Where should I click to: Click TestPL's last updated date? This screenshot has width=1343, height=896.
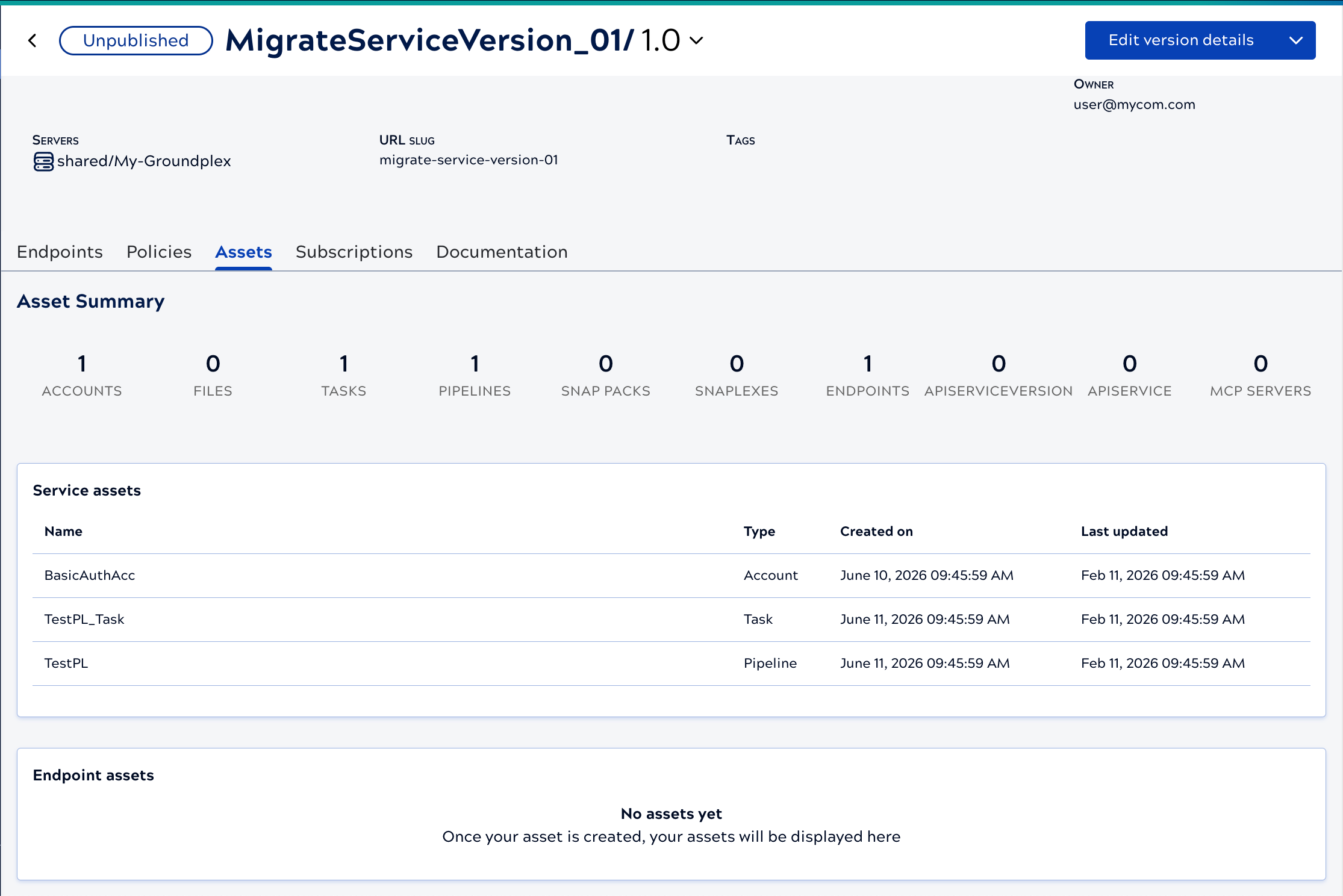(1163, 663)
